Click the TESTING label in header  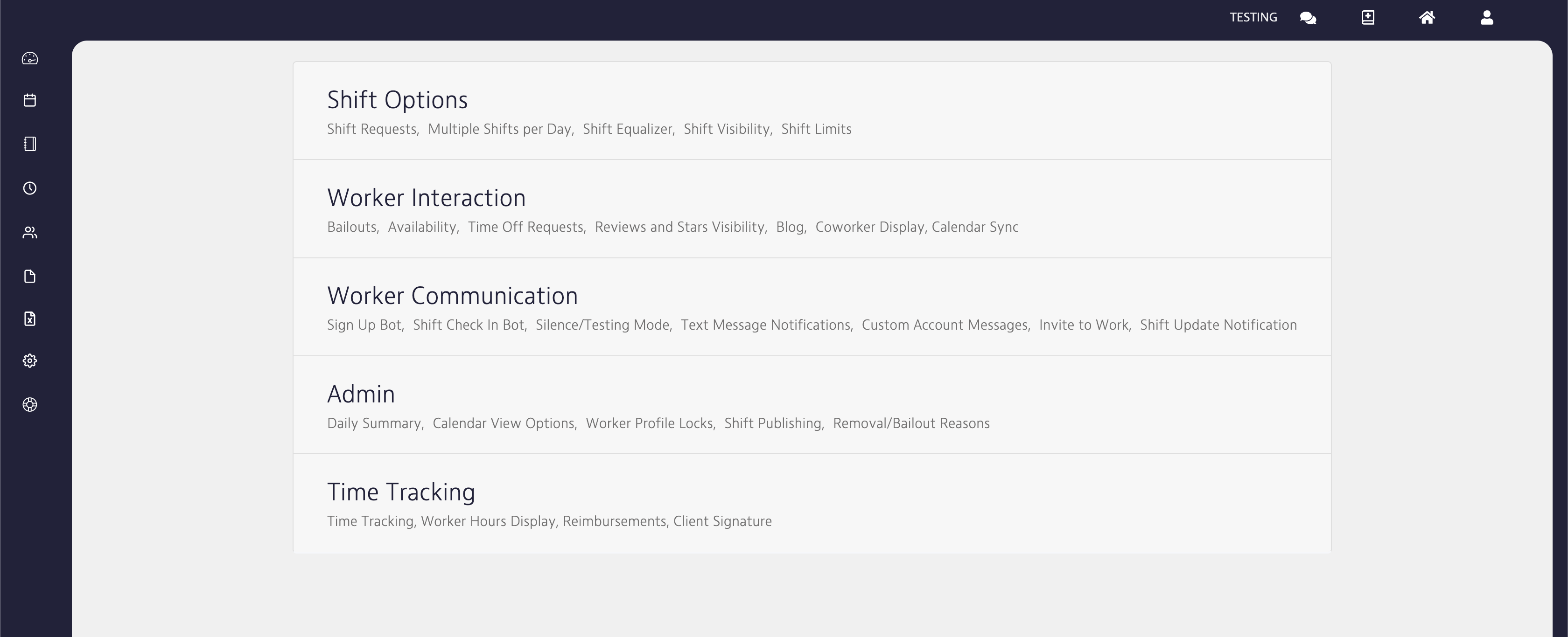coord(1253,18)
